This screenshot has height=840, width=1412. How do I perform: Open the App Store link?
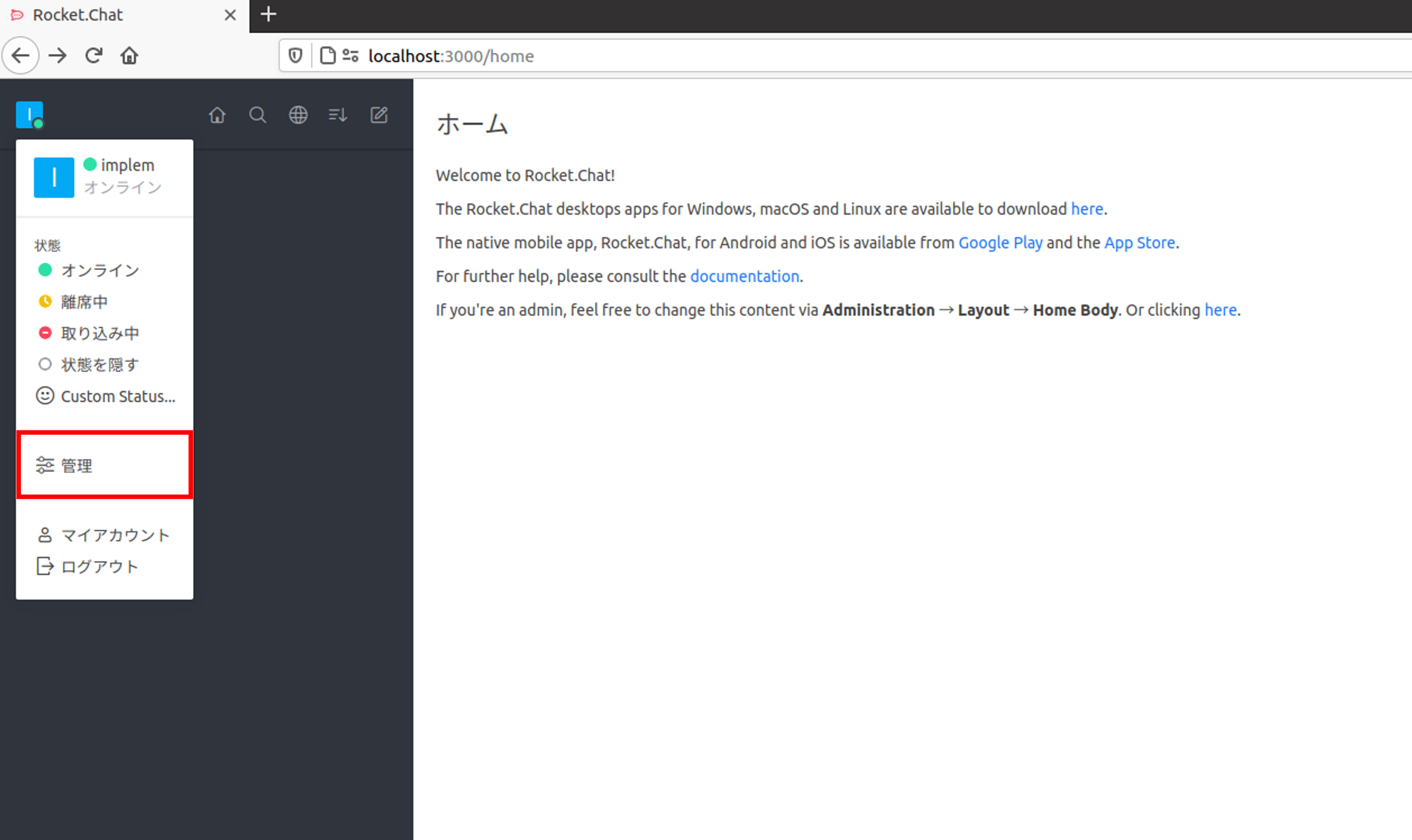pos(1140,243)
